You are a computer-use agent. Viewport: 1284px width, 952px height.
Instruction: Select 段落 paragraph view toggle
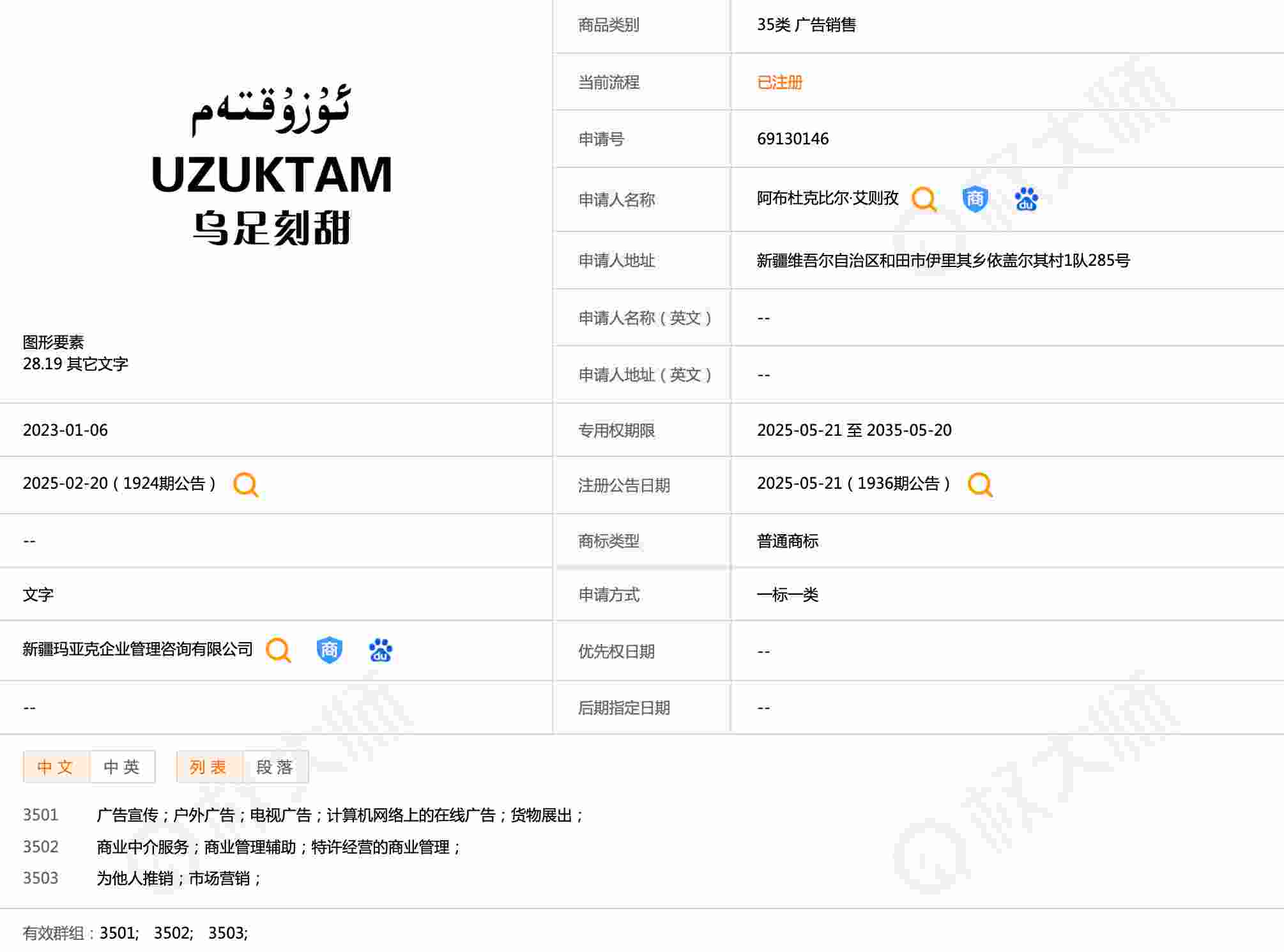point(275,766)
